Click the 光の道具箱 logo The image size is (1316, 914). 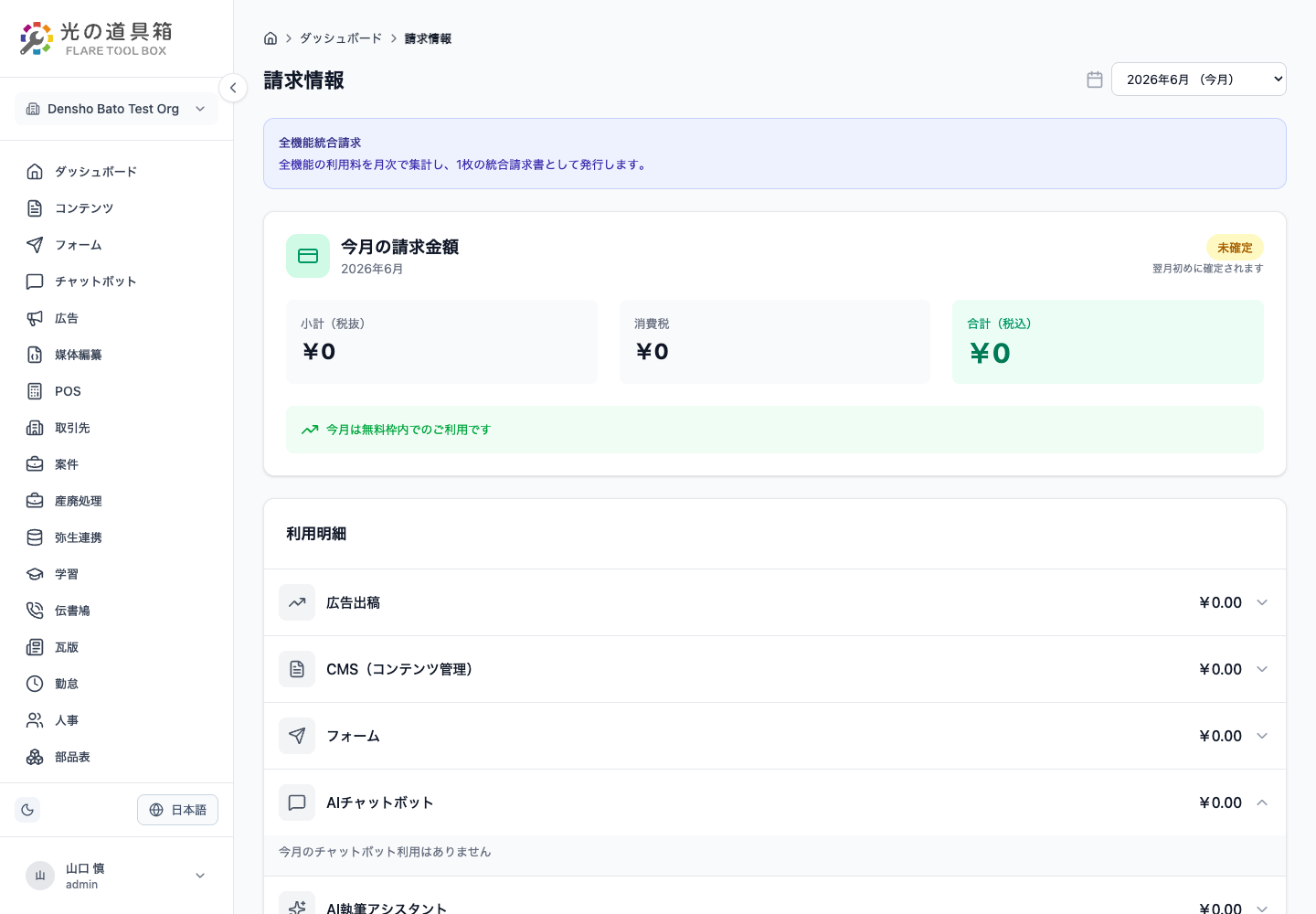[96, 38]
